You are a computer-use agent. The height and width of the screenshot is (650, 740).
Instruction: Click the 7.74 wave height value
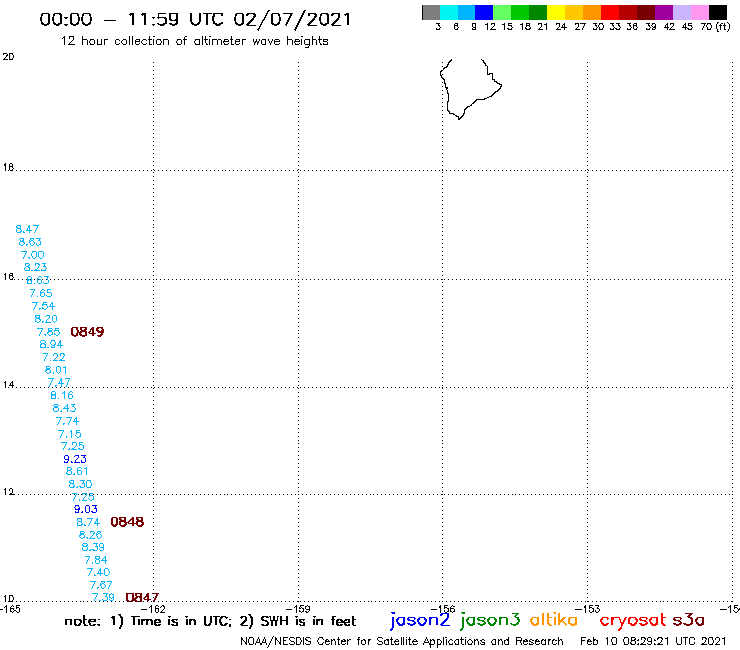coord(67,421)
